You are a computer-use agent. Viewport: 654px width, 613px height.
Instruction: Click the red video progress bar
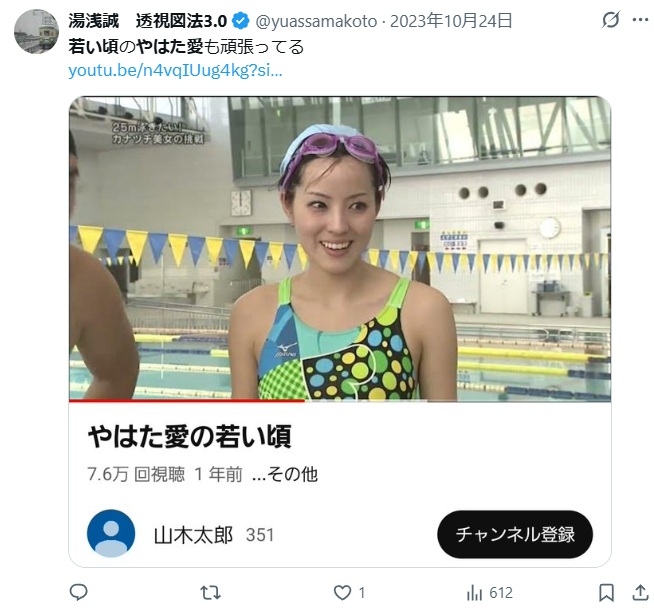tap(187, 401)
